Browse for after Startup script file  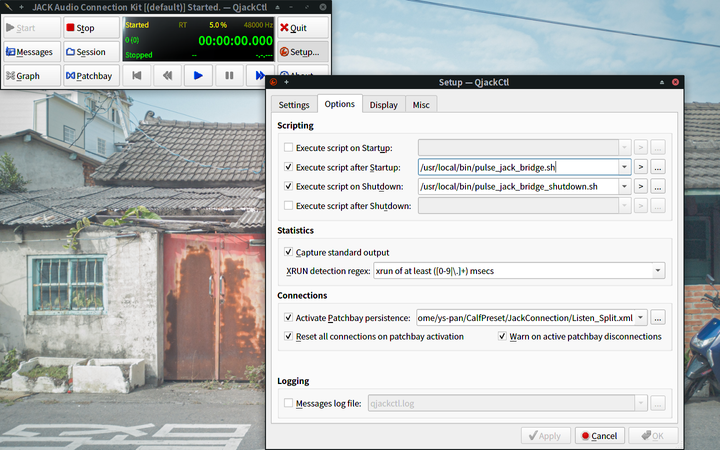[658, 167]
